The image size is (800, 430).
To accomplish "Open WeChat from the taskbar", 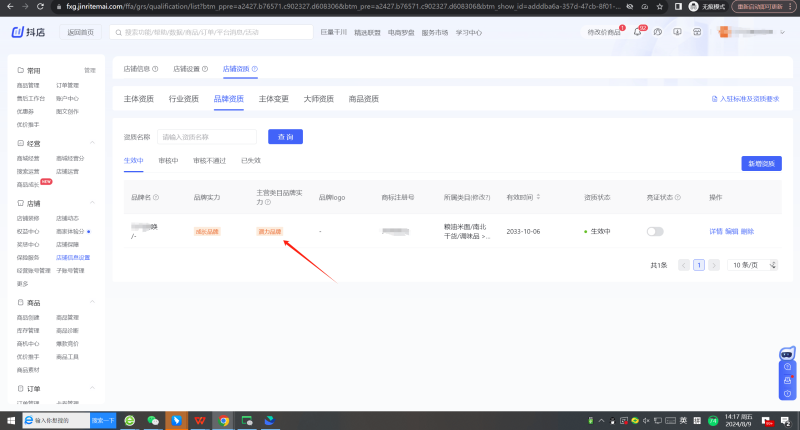I will 153,420.
